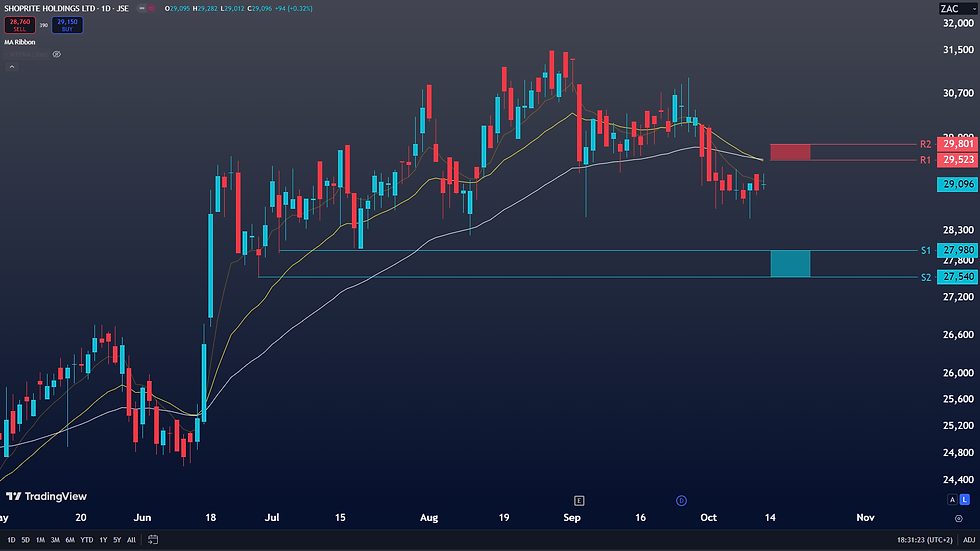Toggle visibility of the MTEMA Lines indicator
This screenshot has width=980, height=551.
point(57,54)
